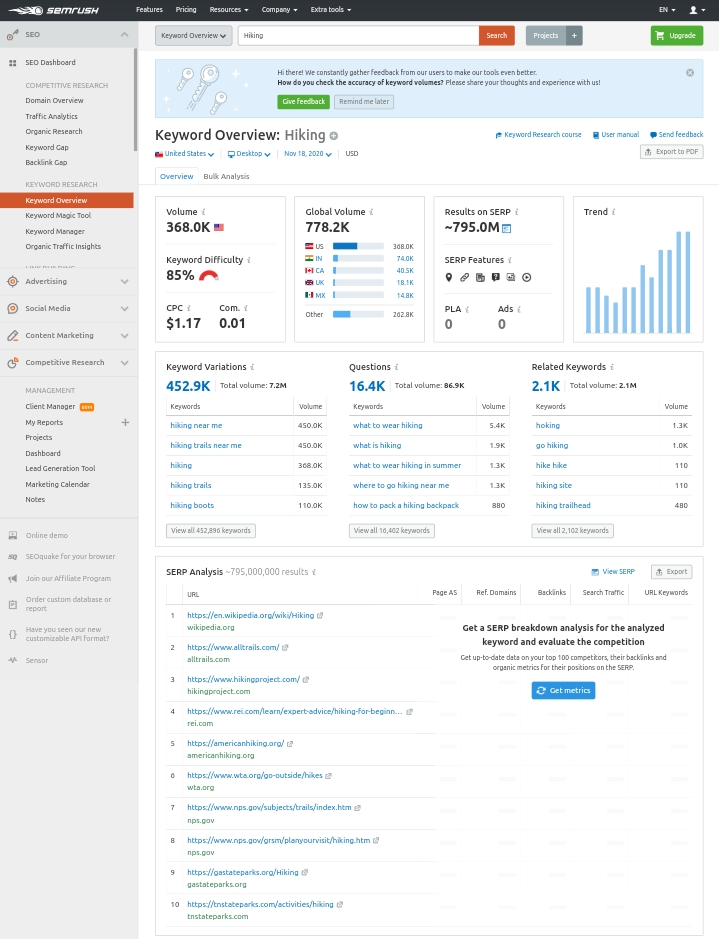Click the plus icon beside Hiking title
This screenshot has height=939, width=719.
coord(333,136)
